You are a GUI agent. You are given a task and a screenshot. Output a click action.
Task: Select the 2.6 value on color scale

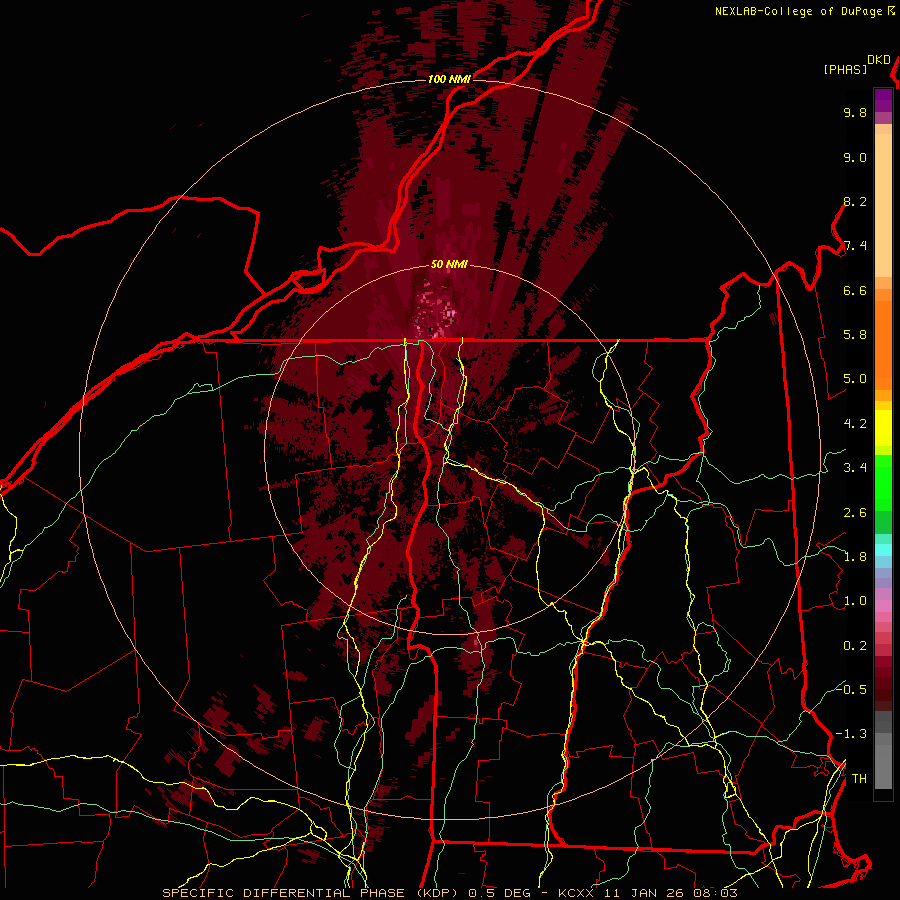(x=855, y=513)
